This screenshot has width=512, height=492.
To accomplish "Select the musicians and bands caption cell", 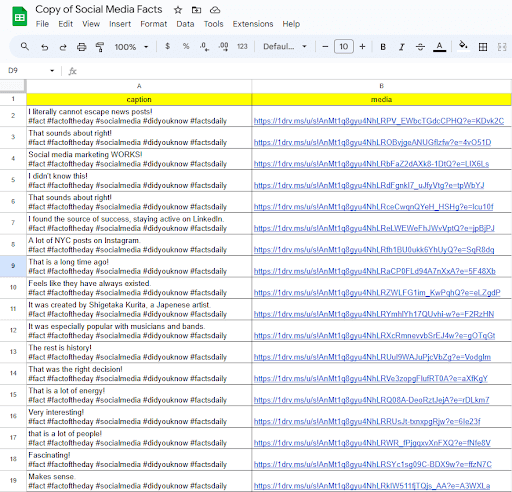I will coord(139,331).
